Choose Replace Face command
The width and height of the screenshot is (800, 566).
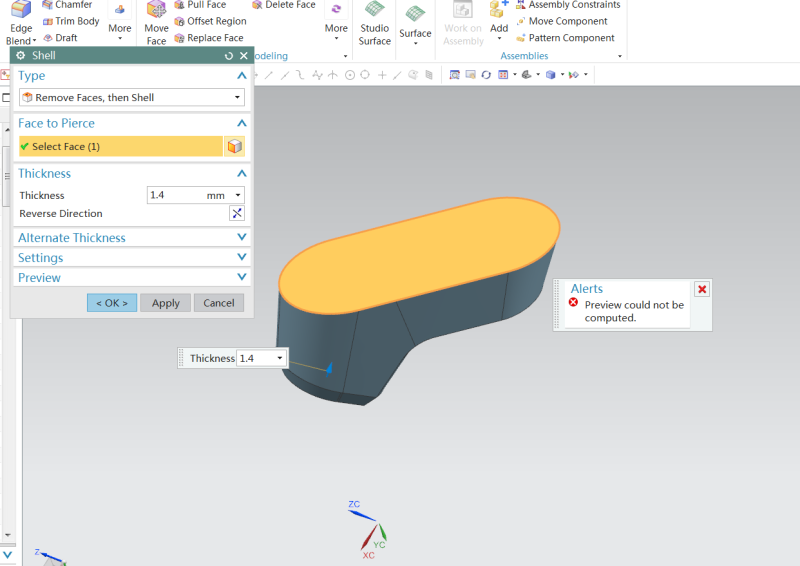(209, 38)
